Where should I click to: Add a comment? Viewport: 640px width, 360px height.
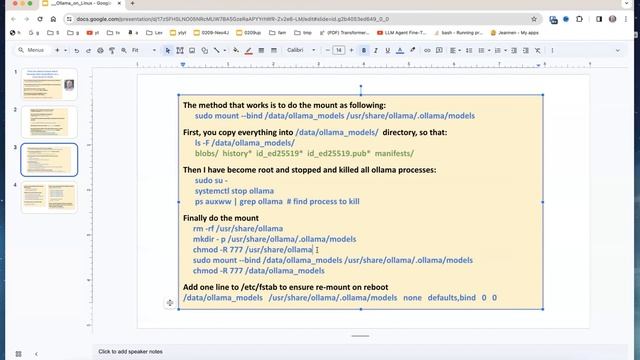[x=439, y=51]
